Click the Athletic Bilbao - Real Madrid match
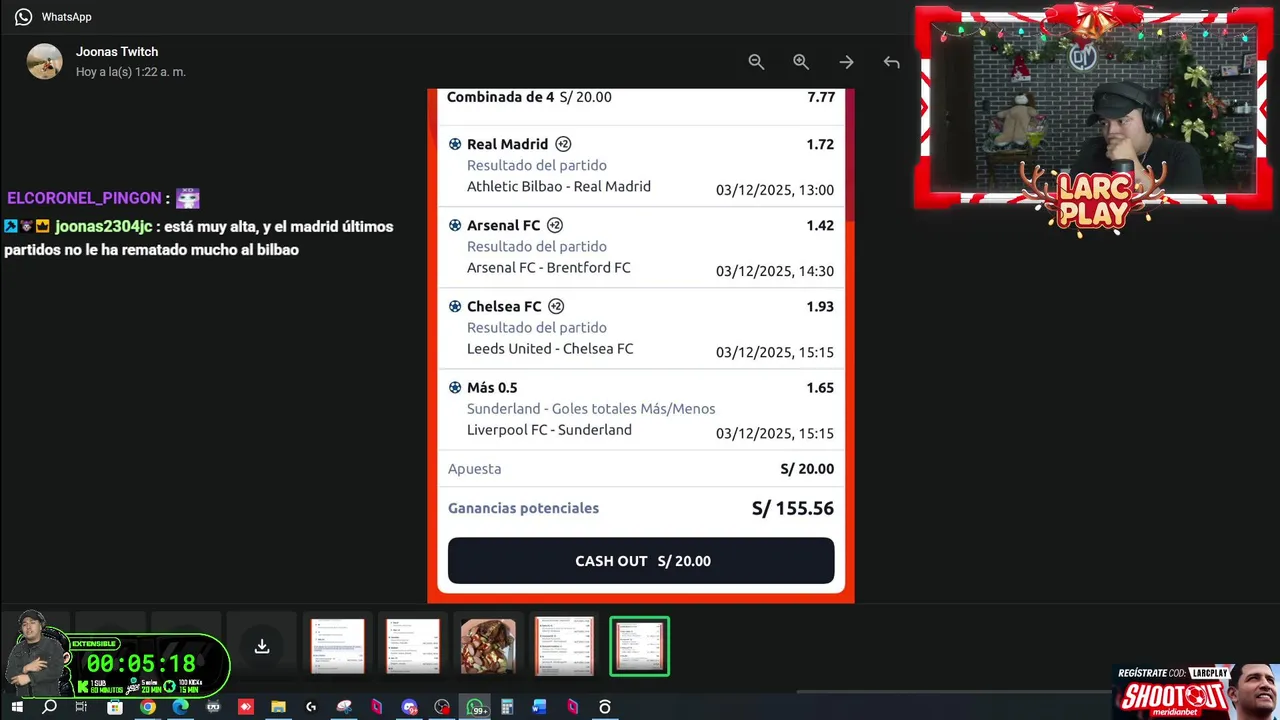This screenshot has height=720, width=1280. tap(559, 186)
